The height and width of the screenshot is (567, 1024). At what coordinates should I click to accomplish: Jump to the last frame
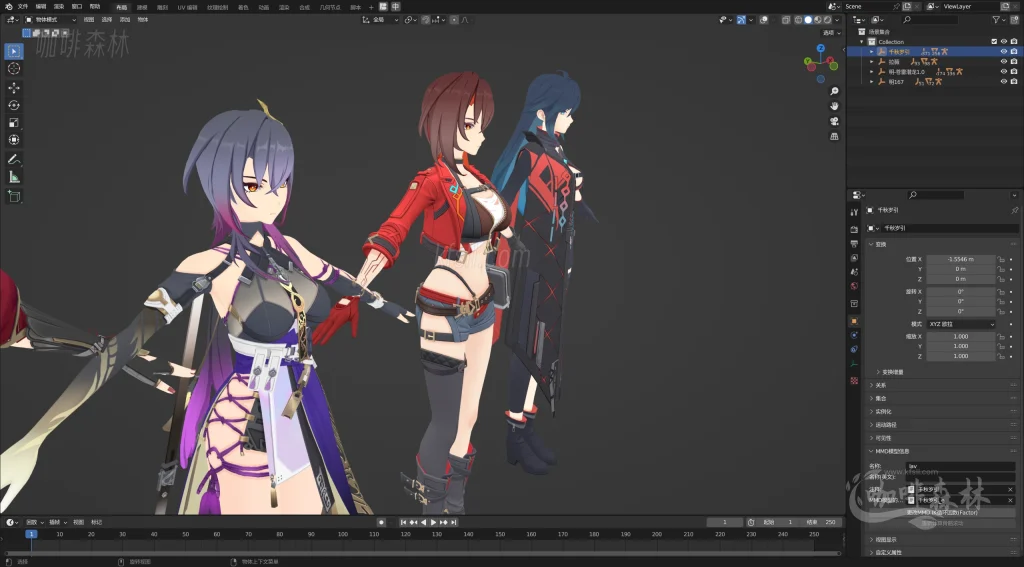(x=453, y=523)
